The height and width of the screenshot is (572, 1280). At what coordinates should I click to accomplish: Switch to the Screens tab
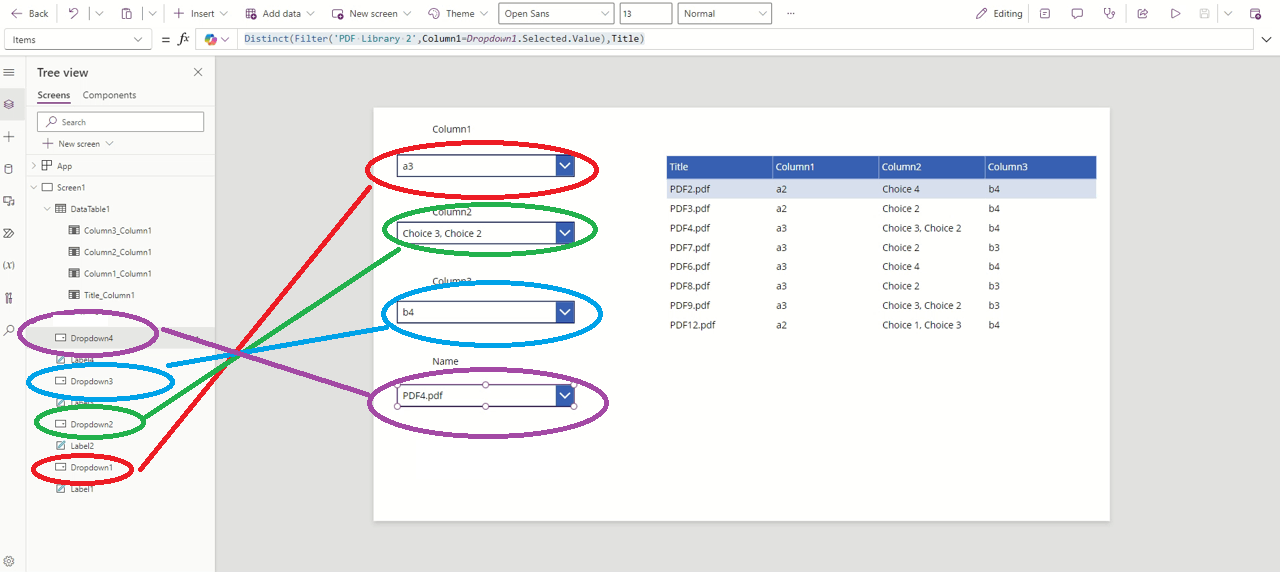[x=54, y=95]
